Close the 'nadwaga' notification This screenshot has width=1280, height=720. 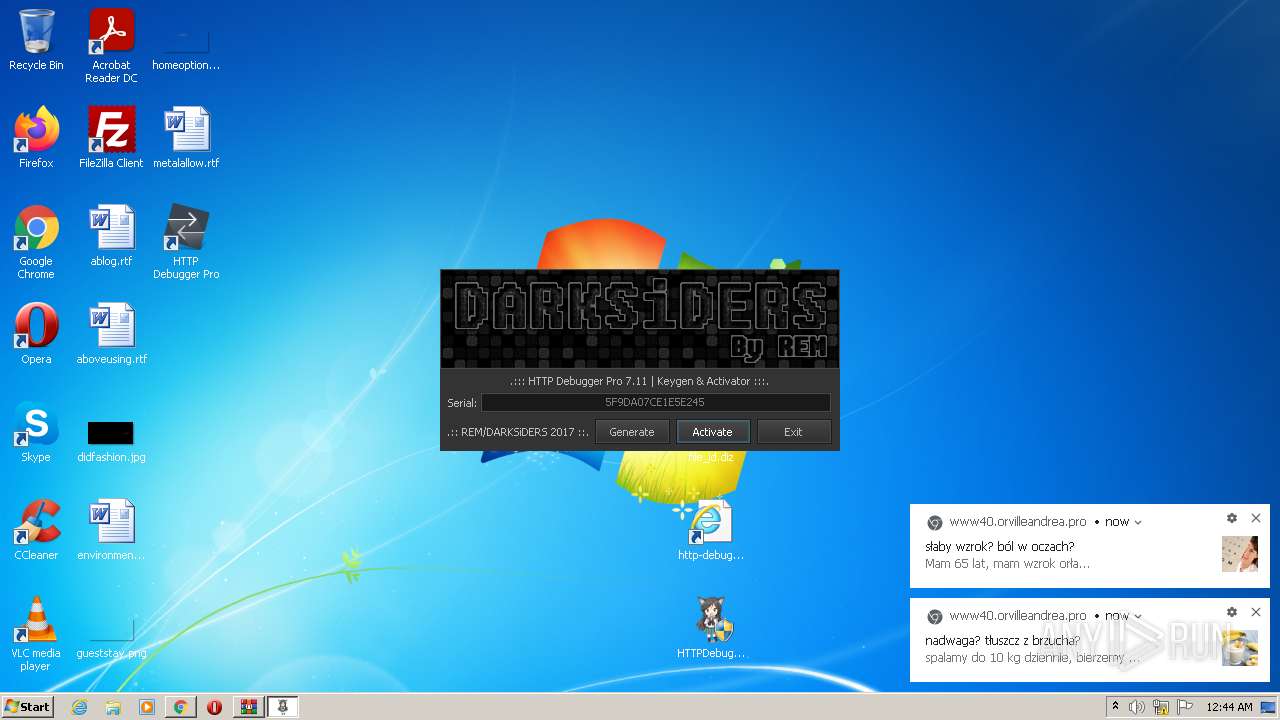coord(1256,612)
